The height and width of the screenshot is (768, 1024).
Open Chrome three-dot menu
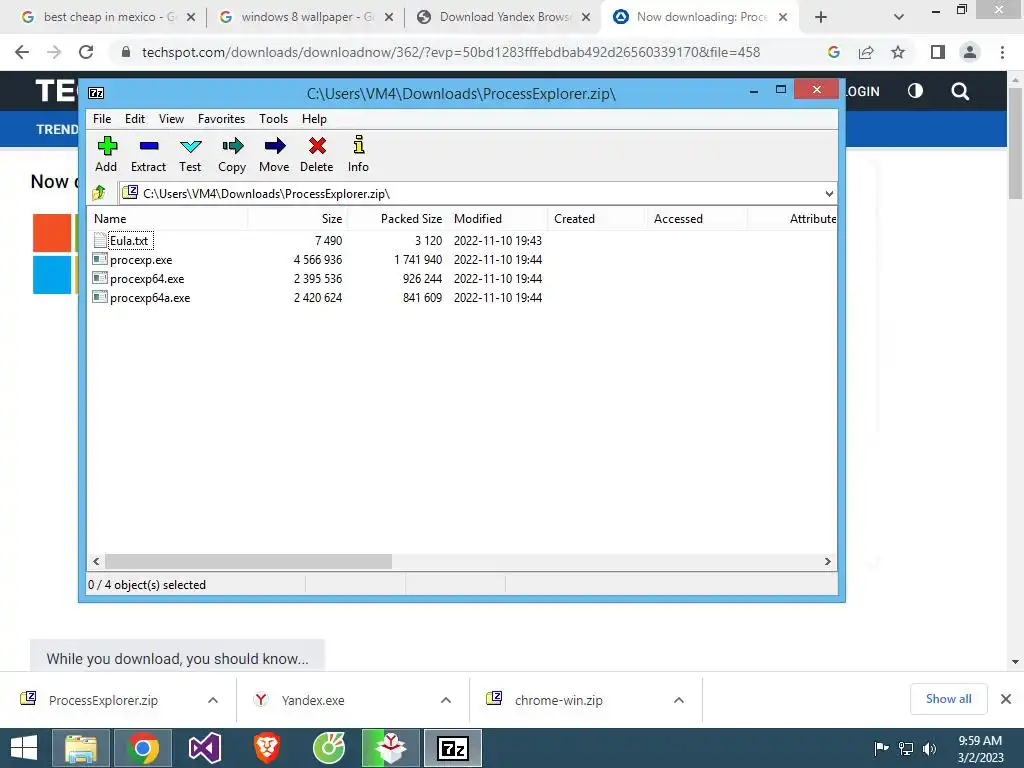(x=1002, y=52)
